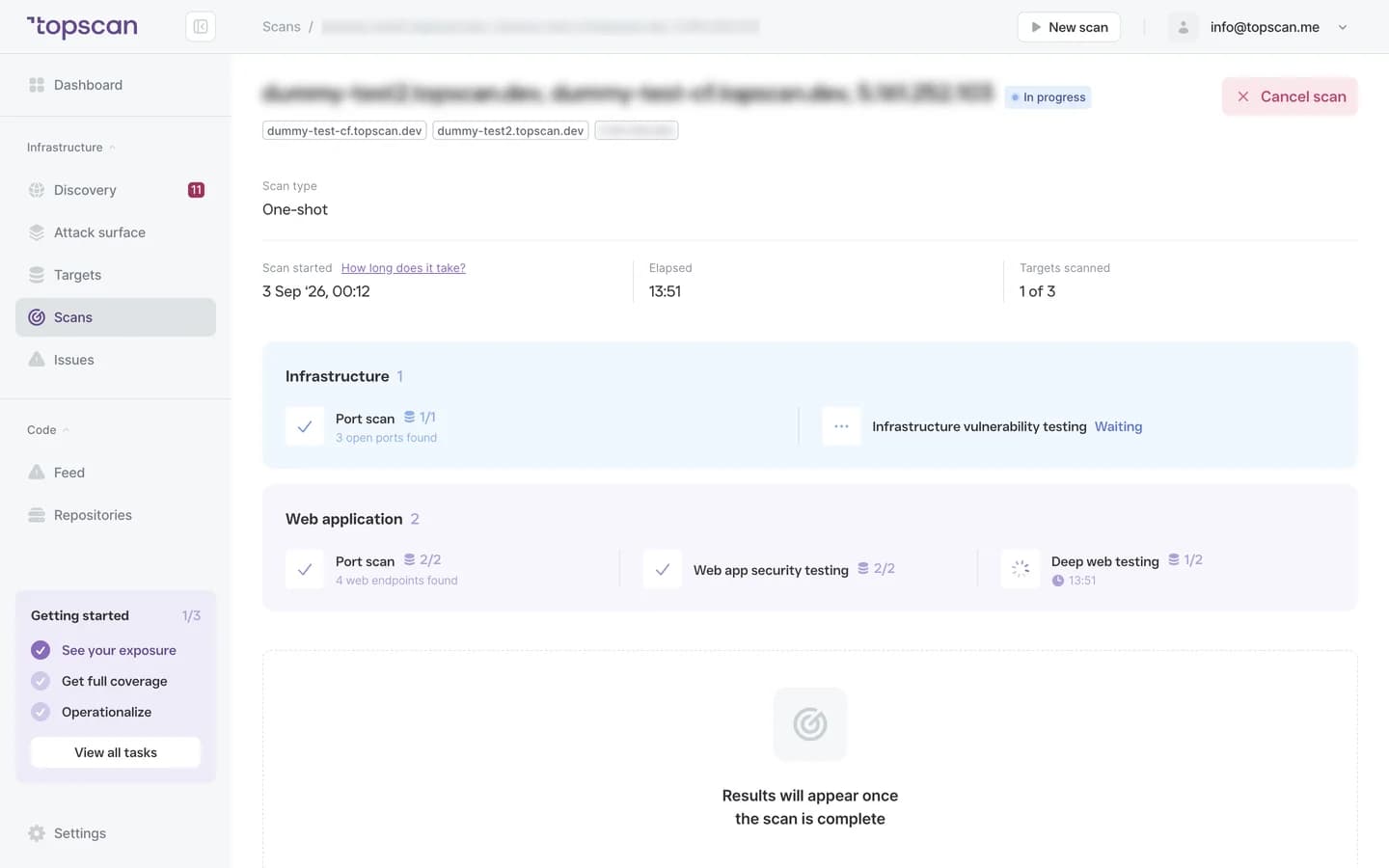Screen dimensions: 1389x868
Task: Click the Infrastructure Port scan checkmark icon
Action: pyautogui.click(x=305, y=426)
